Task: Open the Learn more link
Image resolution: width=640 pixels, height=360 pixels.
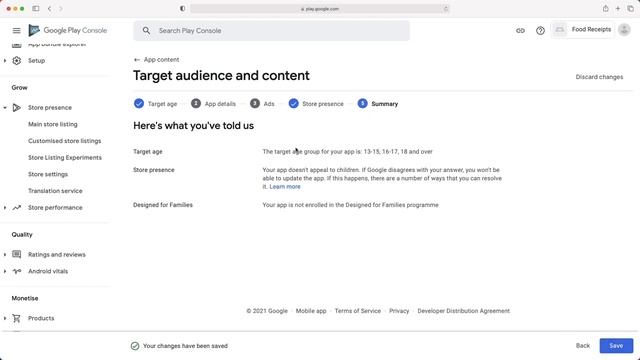Action: tap(285, 187)
